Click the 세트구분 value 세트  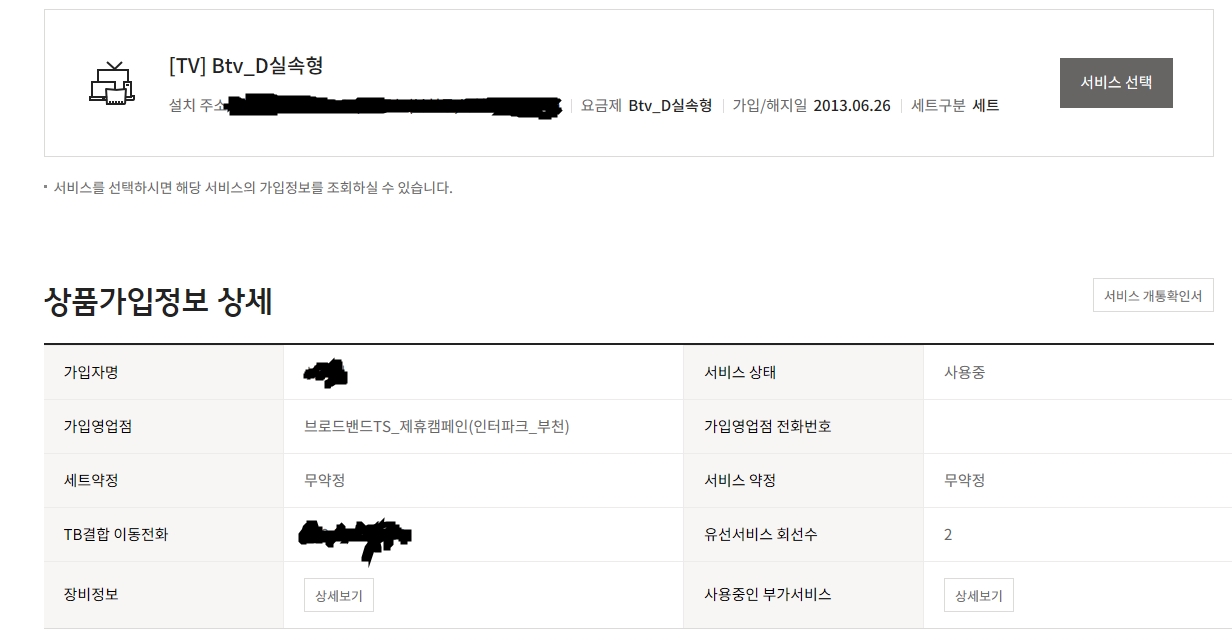coord(985,105)
